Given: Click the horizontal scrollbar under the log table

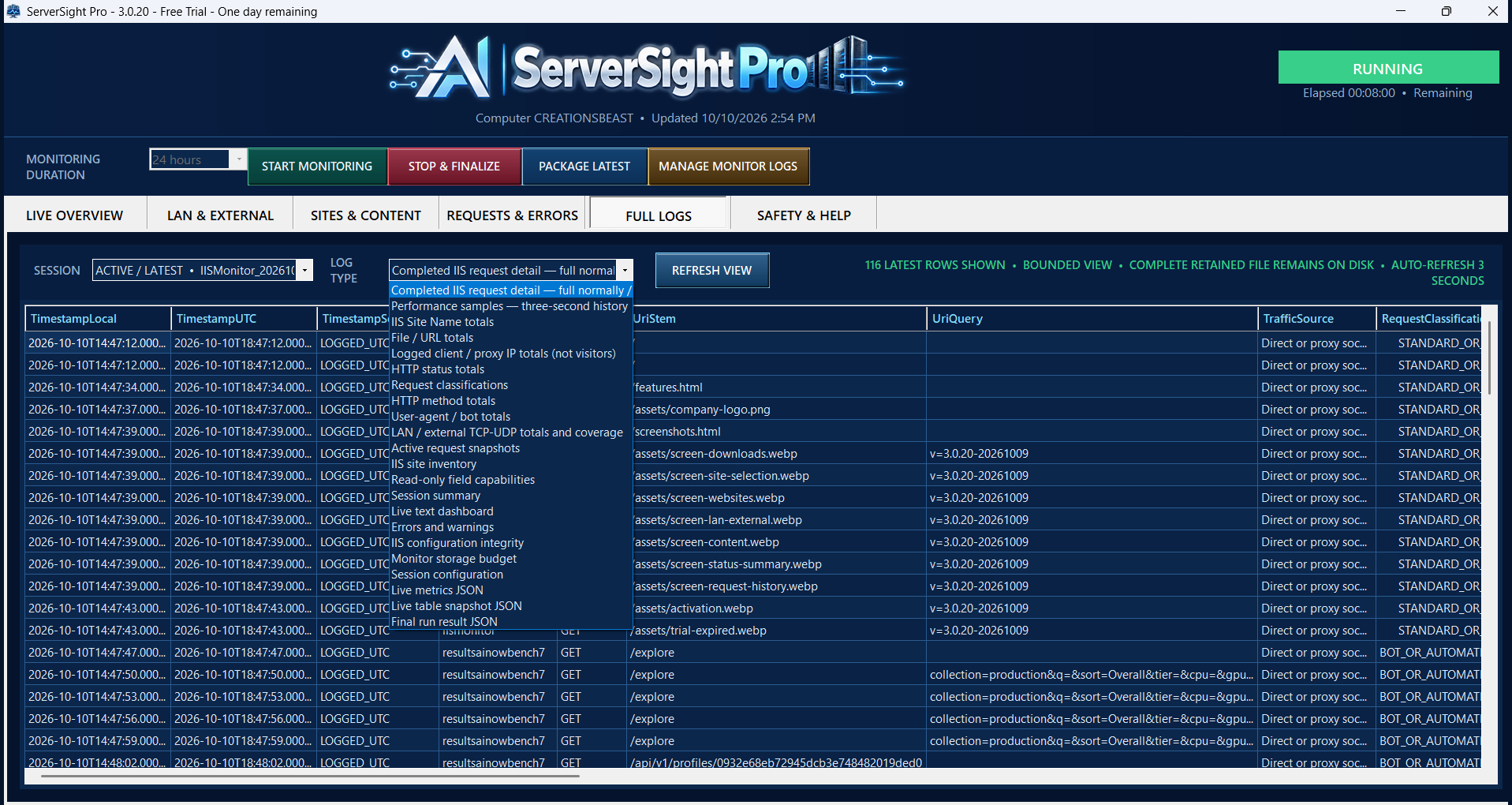Looking at the screenshot, I should [x=310, y=776].
